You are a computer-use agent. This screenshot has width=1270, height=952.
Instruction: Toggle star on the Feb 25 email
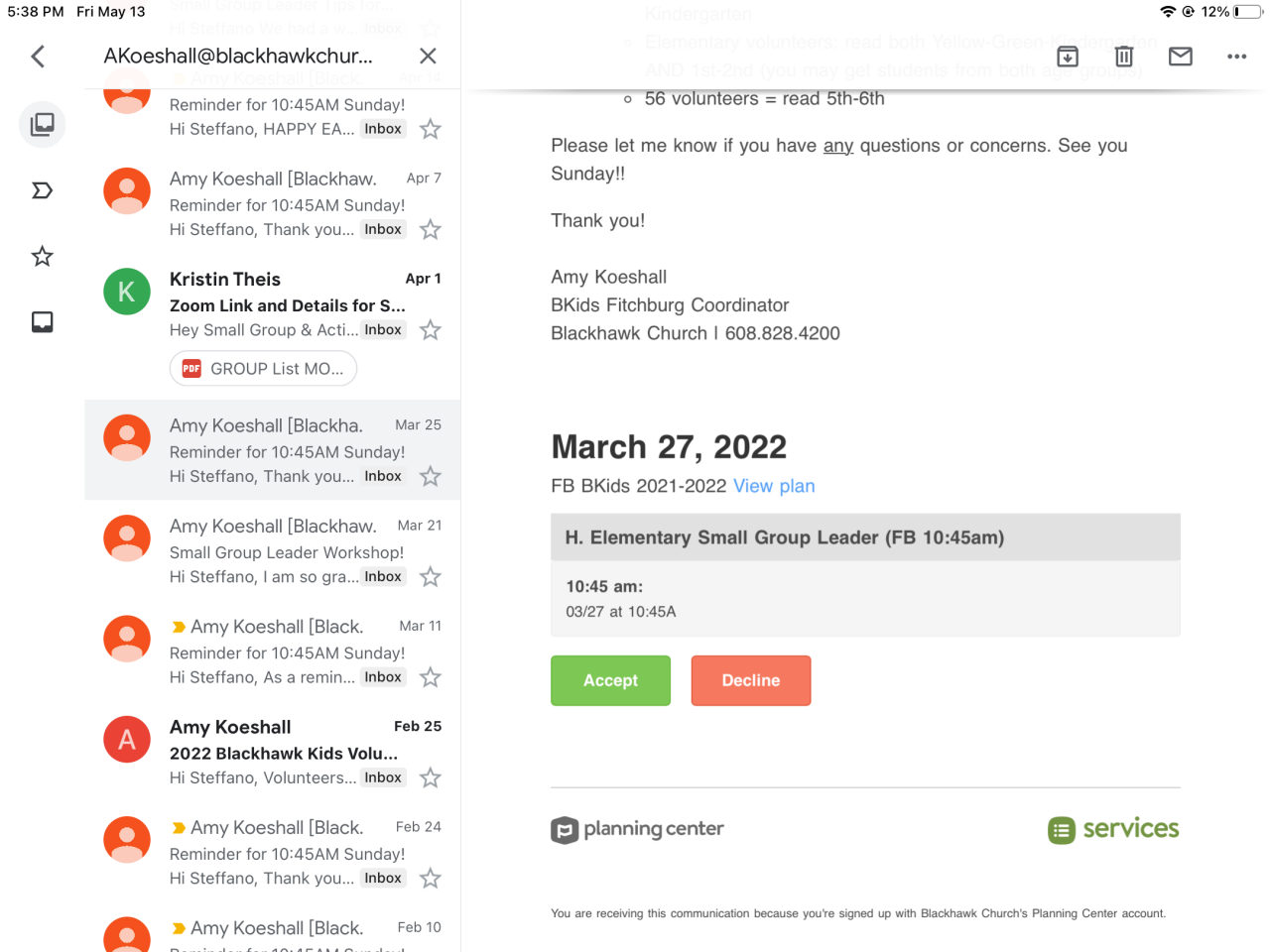(x=431, y=778)
